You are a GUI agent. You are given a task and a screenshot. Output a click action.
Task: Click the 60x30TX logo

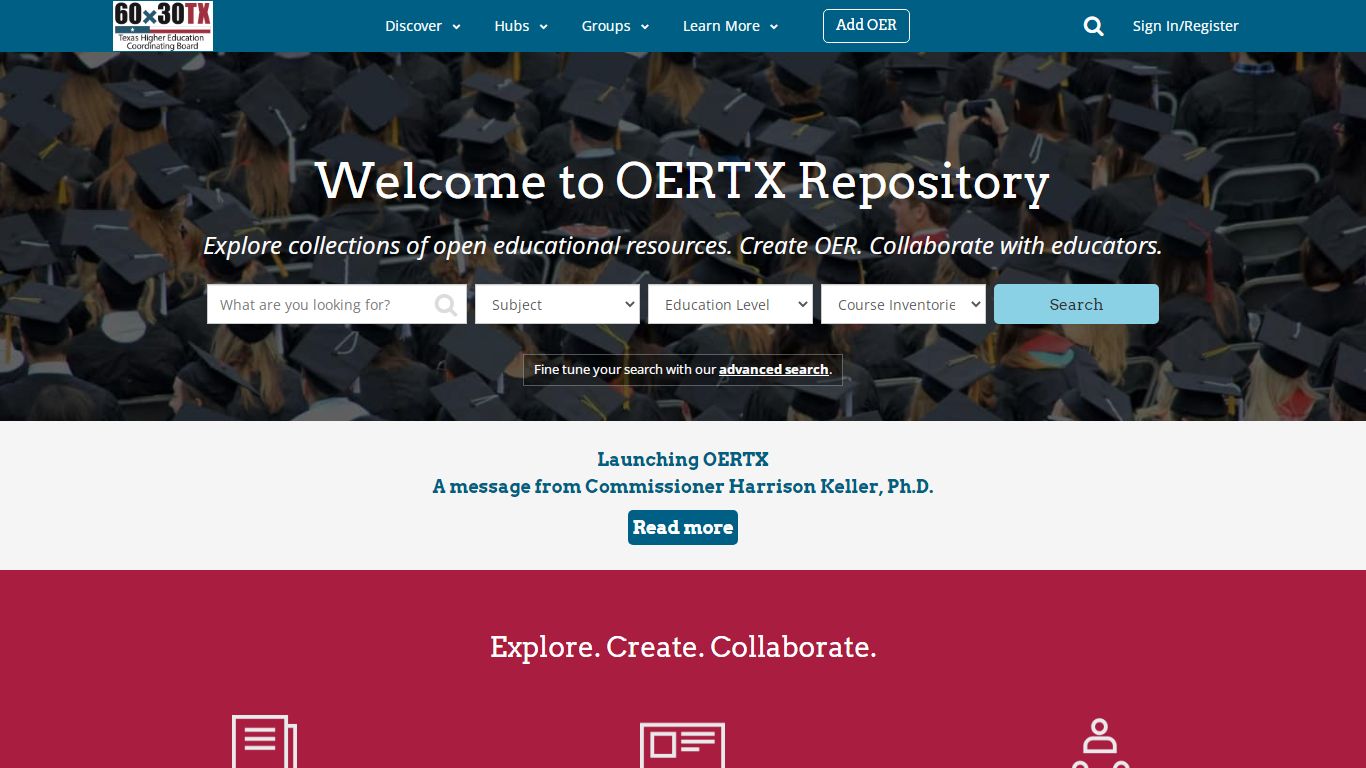point(163,26)
